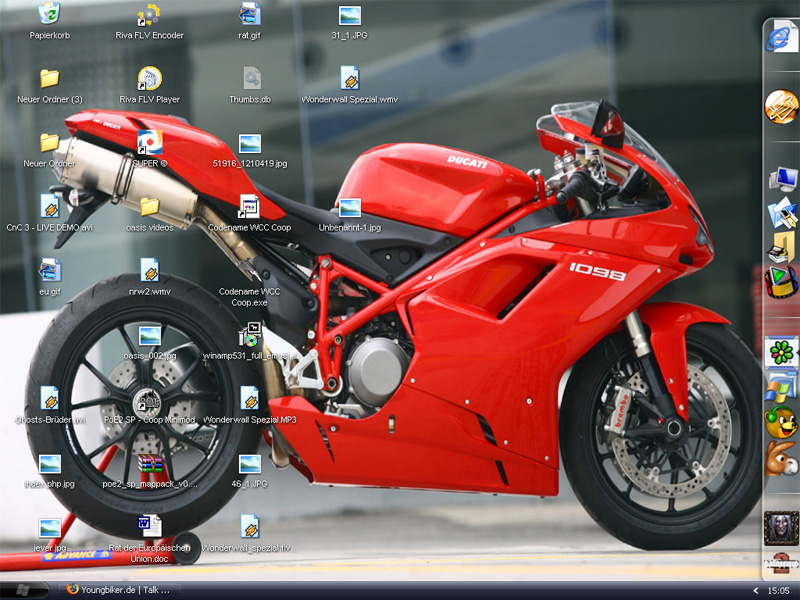800x600 pixels.
Task: Open poe2_sp_mappack archive file
Action: 149,464
